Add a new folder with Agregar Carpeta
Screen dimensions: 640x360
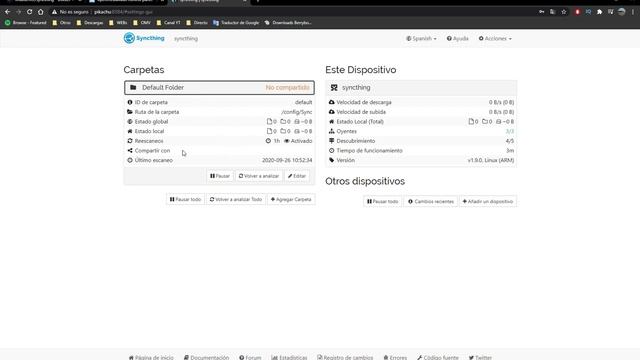coord(291,199)
